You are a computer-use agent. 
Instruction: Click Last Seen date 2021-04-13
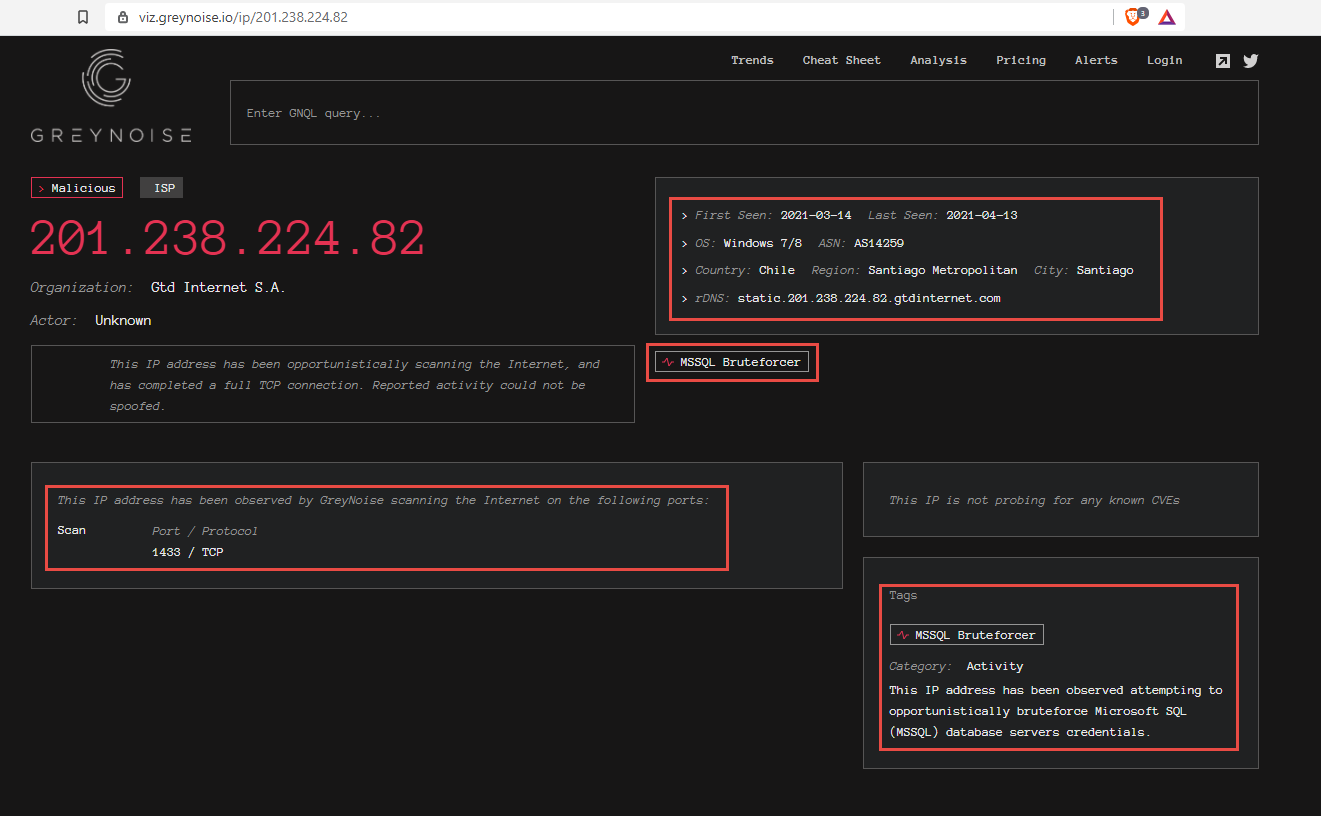(x=982, y=215)
